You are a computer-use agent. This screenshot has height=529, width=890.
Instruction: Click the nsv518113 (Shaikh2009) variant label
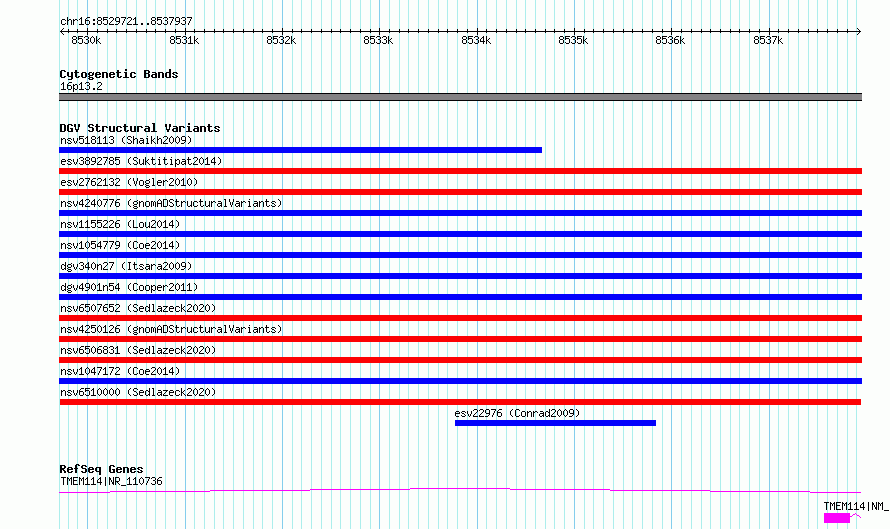(x=126, y=140)
